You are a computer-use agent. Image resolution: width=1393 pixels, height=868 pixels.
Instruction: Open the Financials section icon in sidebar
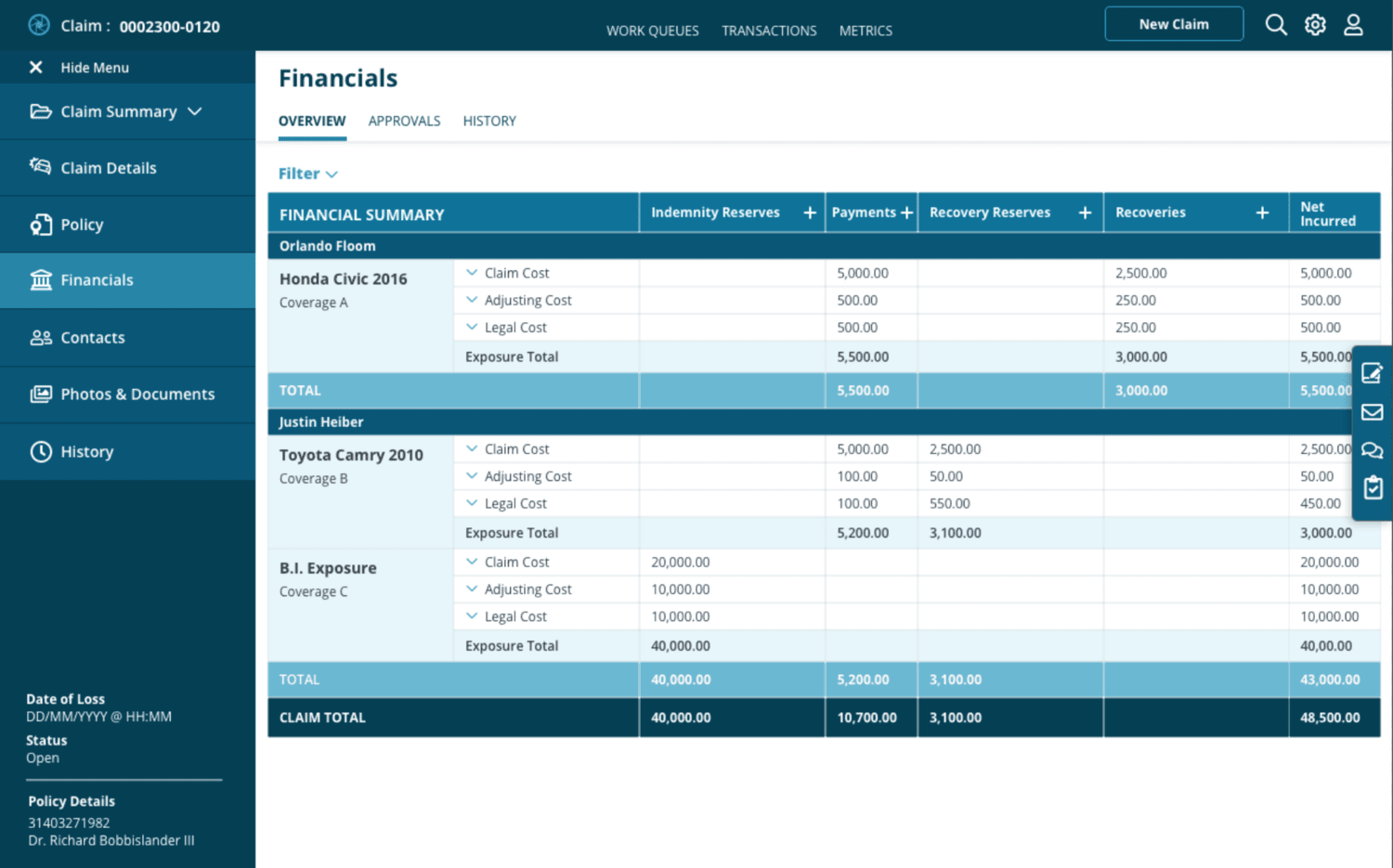[41, 279]
